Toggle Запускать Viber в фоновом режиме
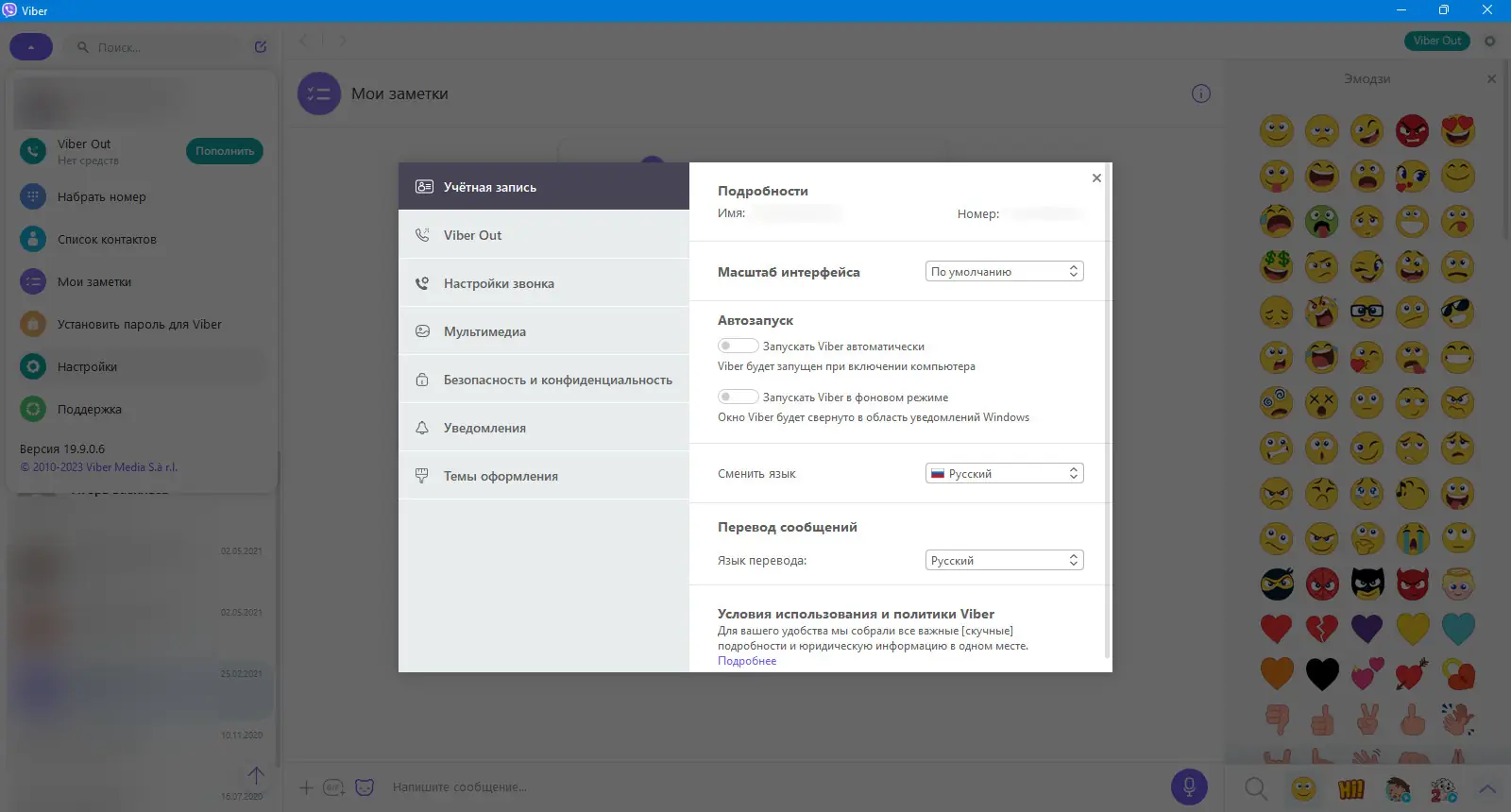 (x=738, y=397)
